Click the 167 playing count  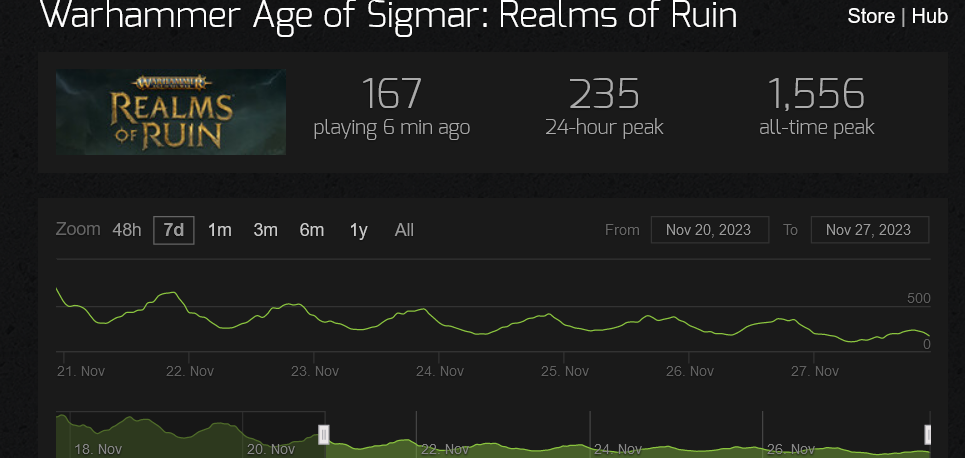tap(391, 94)
